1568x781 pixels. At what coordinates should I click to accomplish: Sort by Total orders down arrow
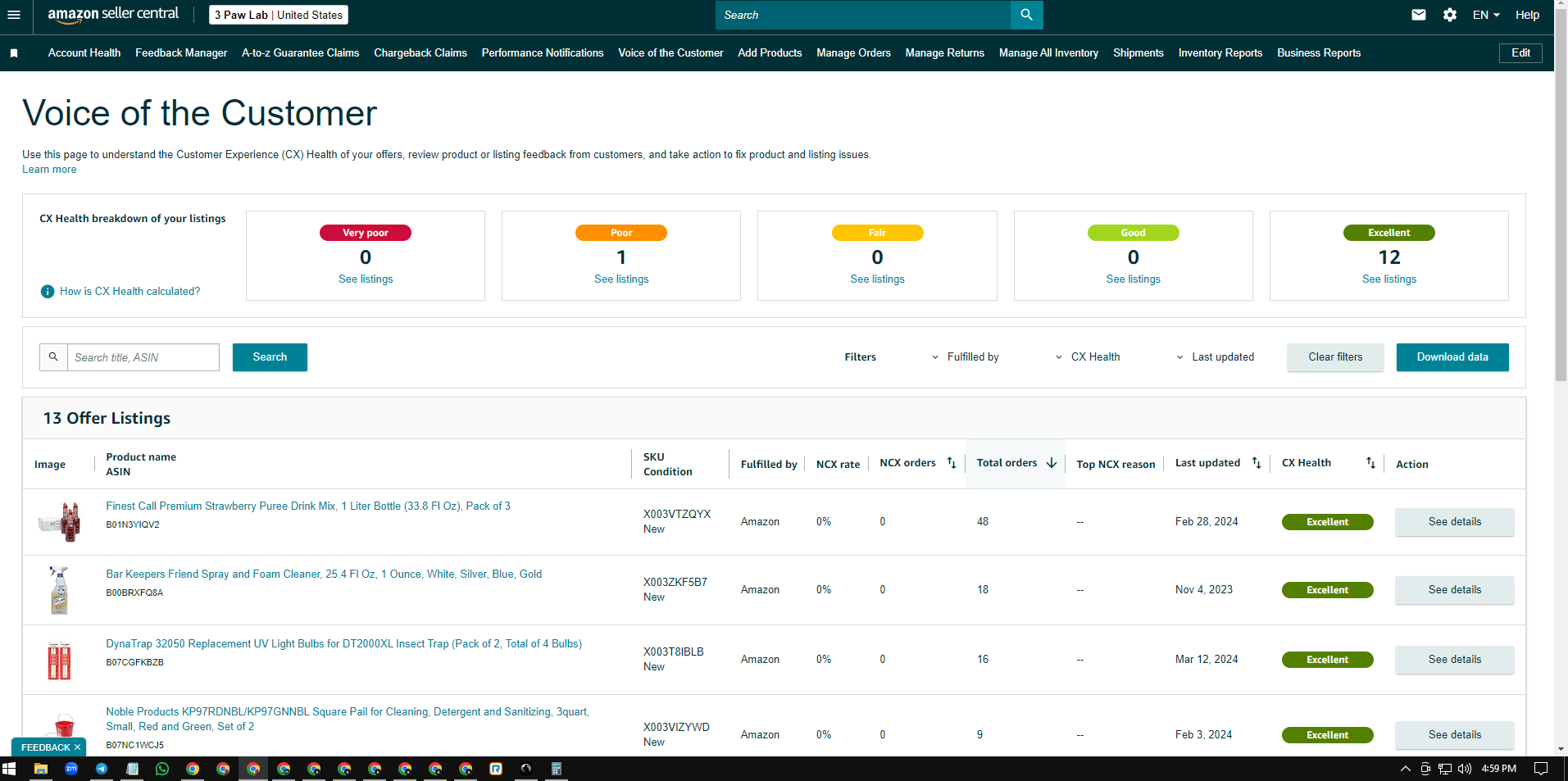1052,463
